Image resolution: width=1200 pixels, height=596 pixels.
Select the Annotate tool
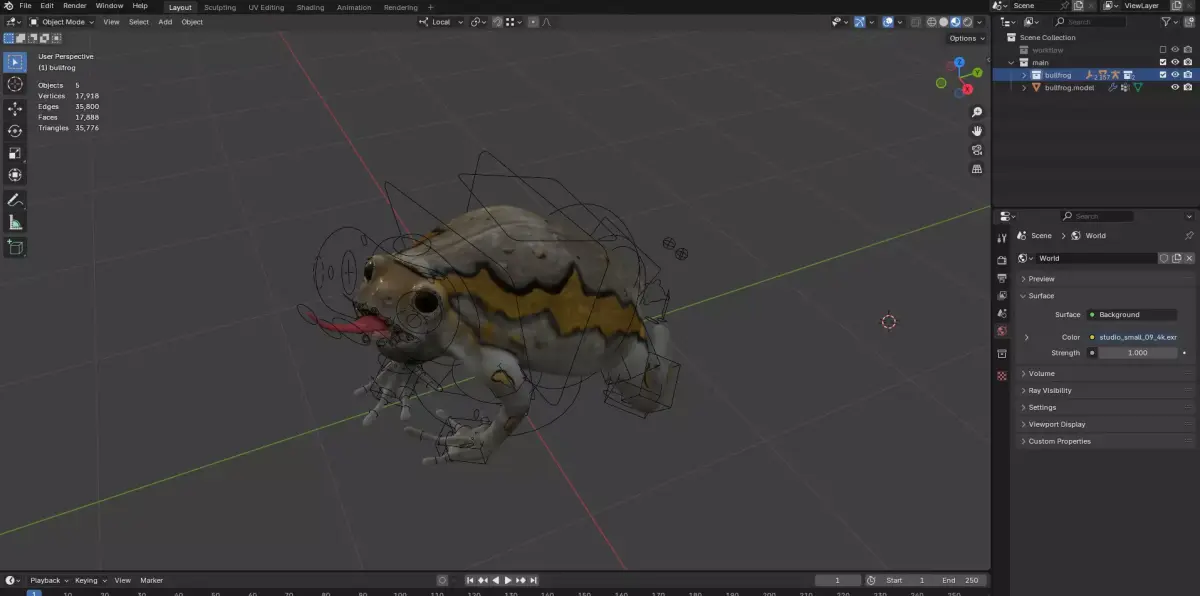[15, 200]
